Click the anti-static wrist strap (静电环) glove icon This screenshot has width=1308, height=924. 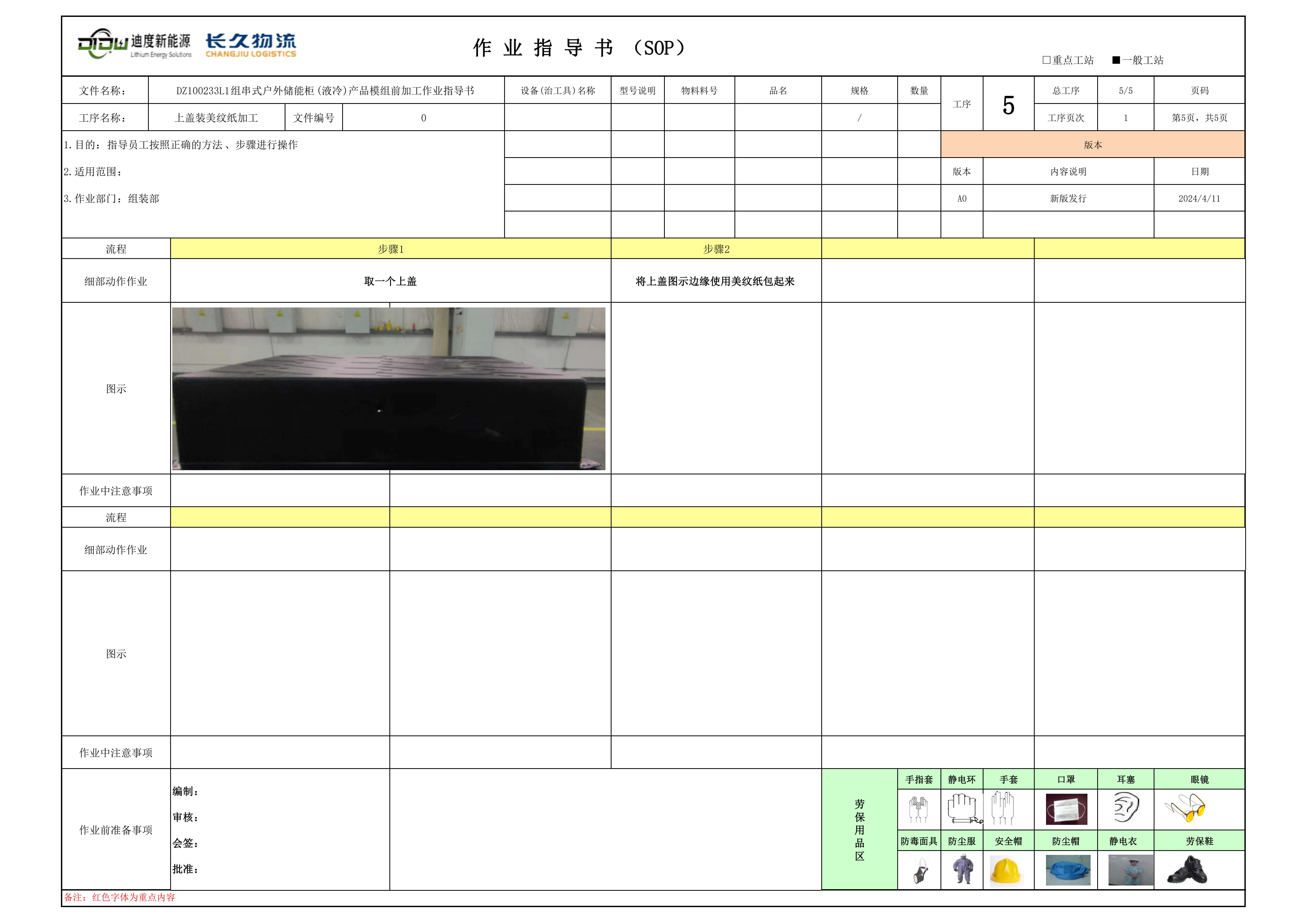(x=963, y=809)
